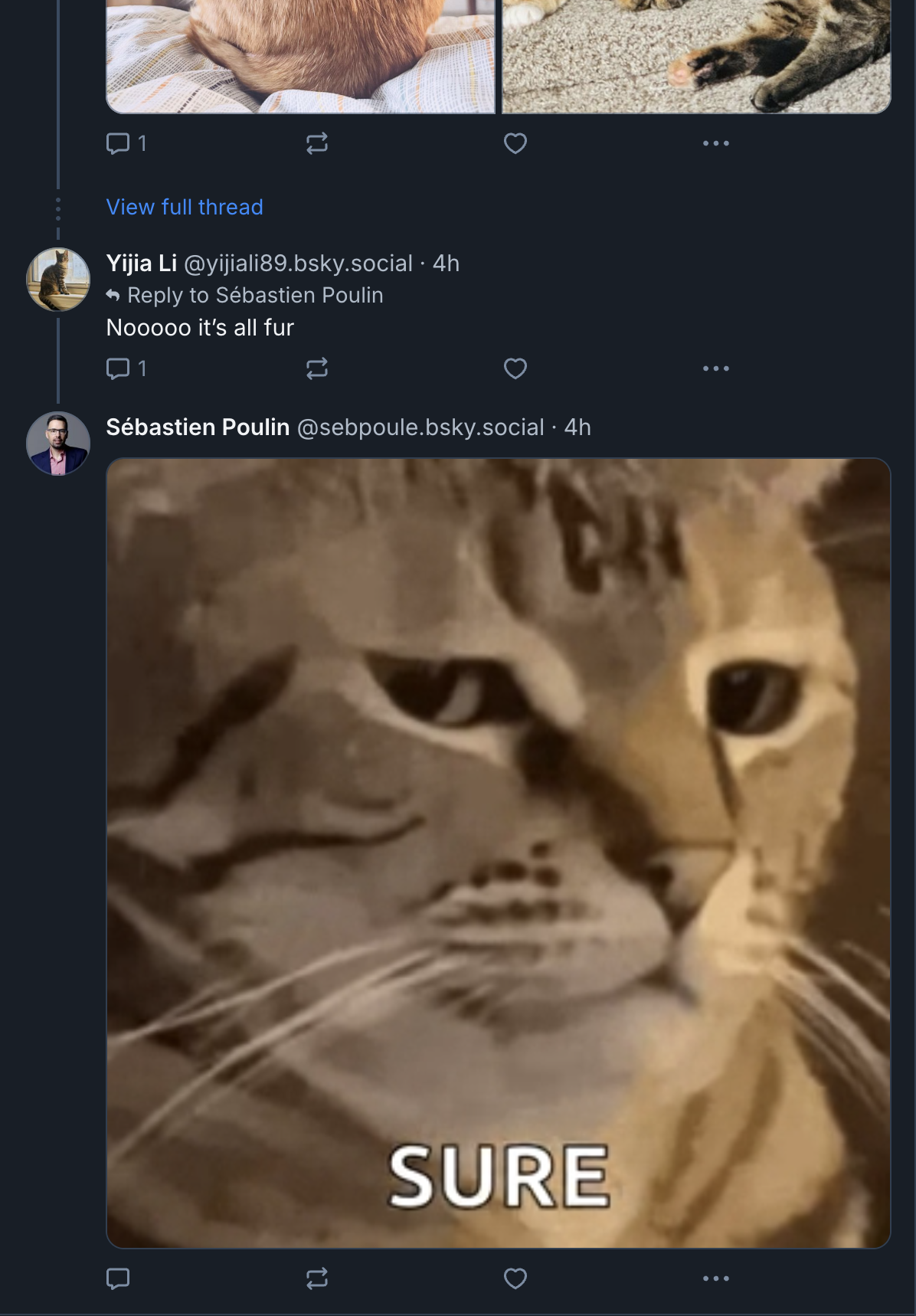The height and width of the screenshot is (1316, 916).
Task: Open Sébastien Poulin's profile avatar
Action: 58,443
